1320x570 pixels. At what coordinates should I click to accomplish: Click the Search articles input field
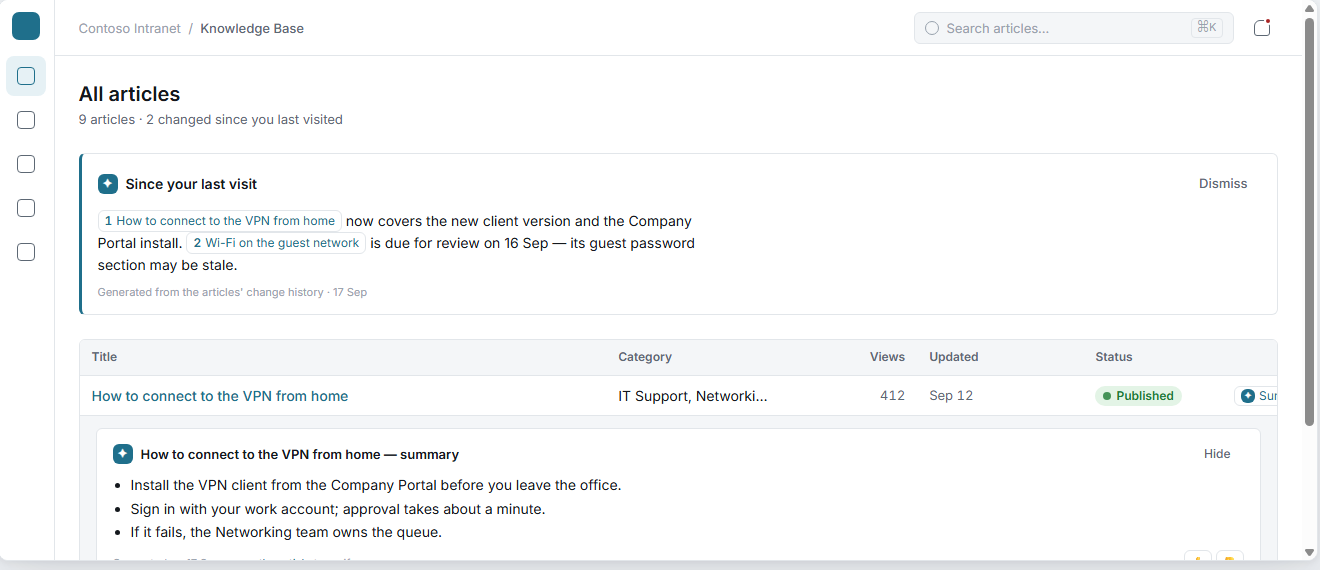point(1074,28)
